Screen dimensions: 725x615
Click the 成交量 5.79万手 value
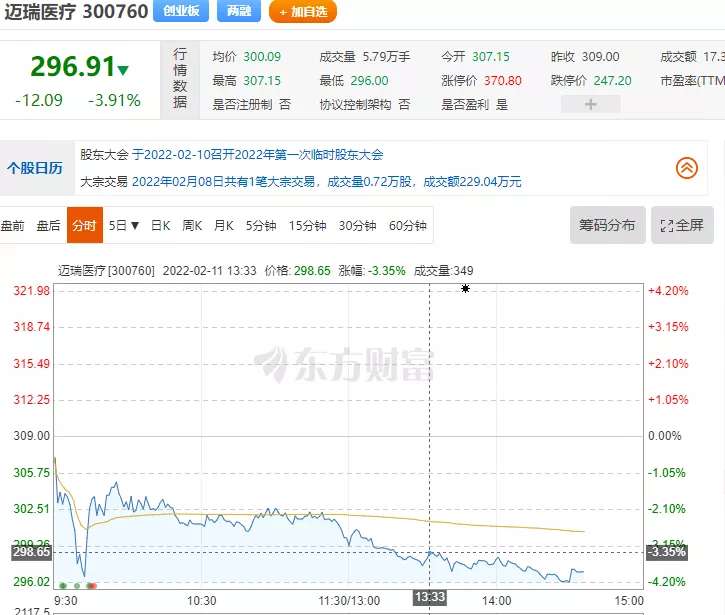(386, 57)
